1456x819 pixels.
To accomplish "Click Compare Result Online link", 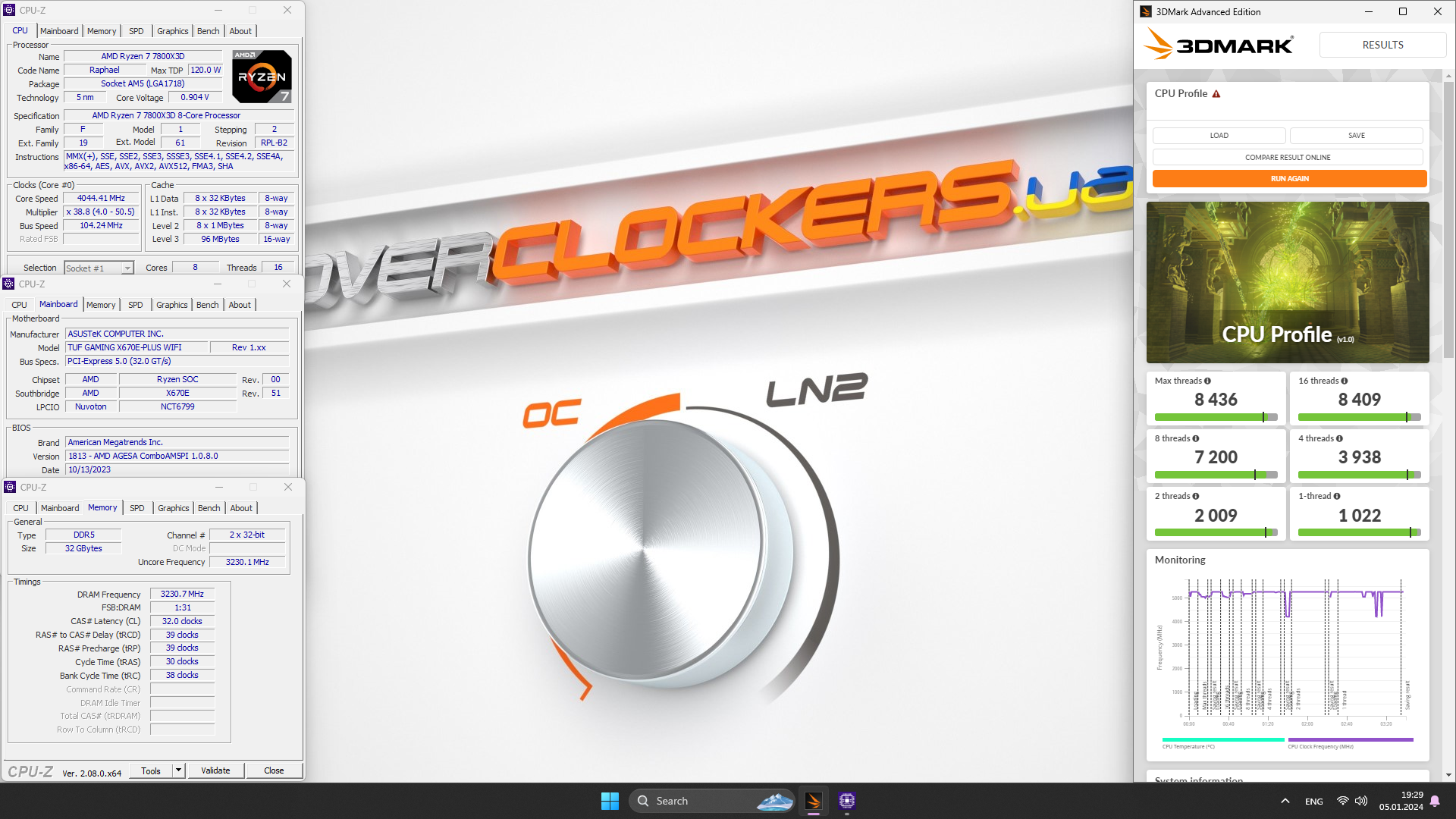I will (x=1289, y=157).
